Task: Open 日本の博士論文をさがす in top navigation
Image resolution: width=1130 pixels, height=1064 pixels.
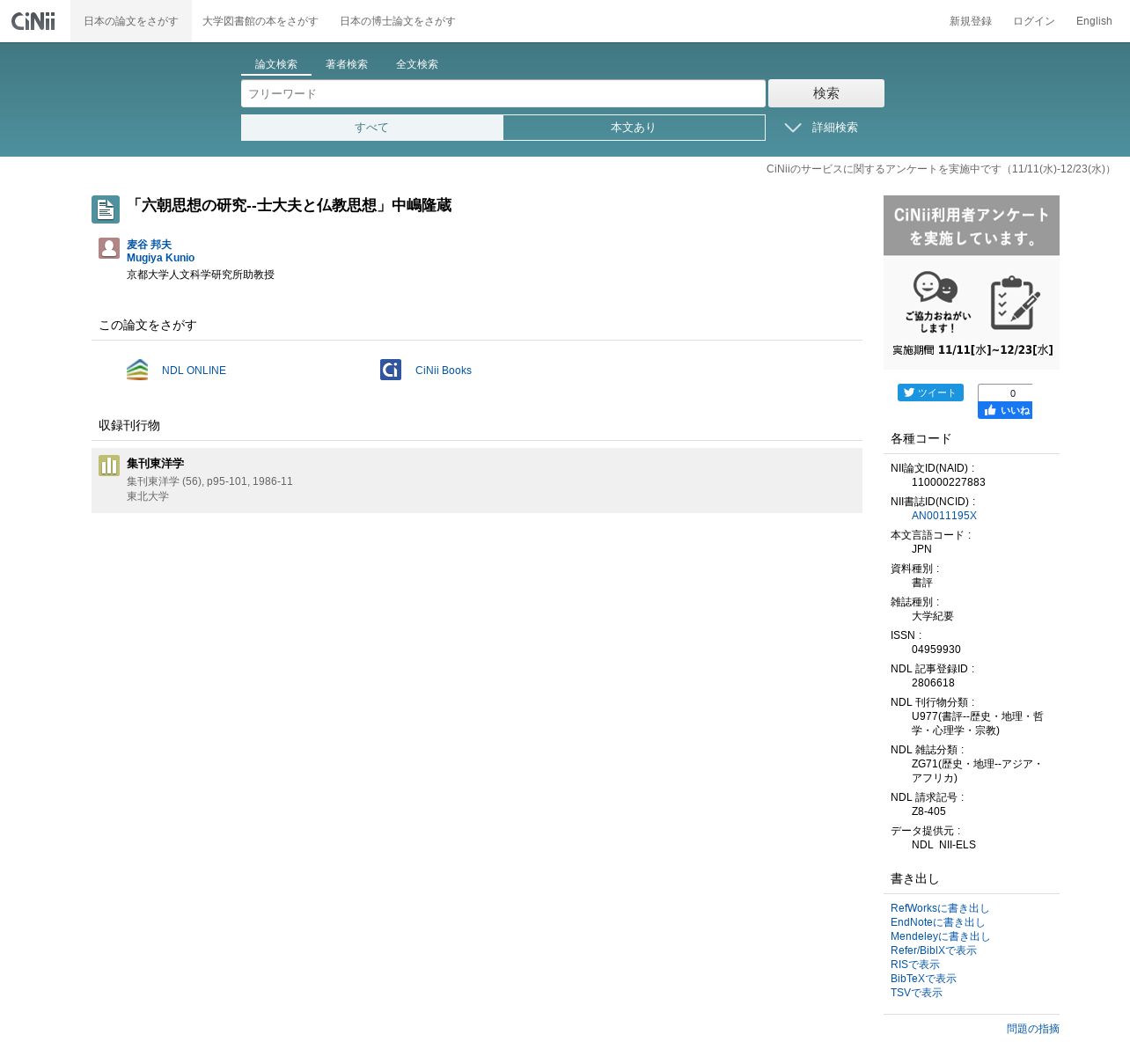Action: (x=397, y=21)
